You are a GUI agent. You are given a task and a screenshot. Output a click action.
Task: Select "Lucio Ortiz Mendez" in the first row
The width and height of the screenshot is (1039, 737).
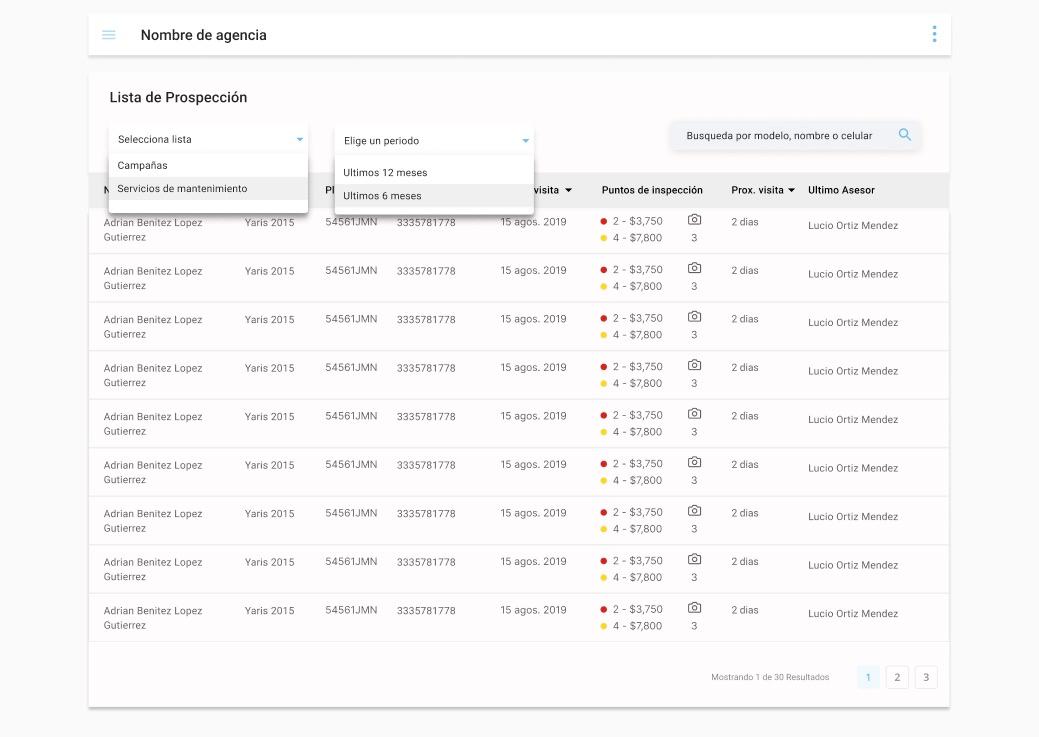coord(853,225)
